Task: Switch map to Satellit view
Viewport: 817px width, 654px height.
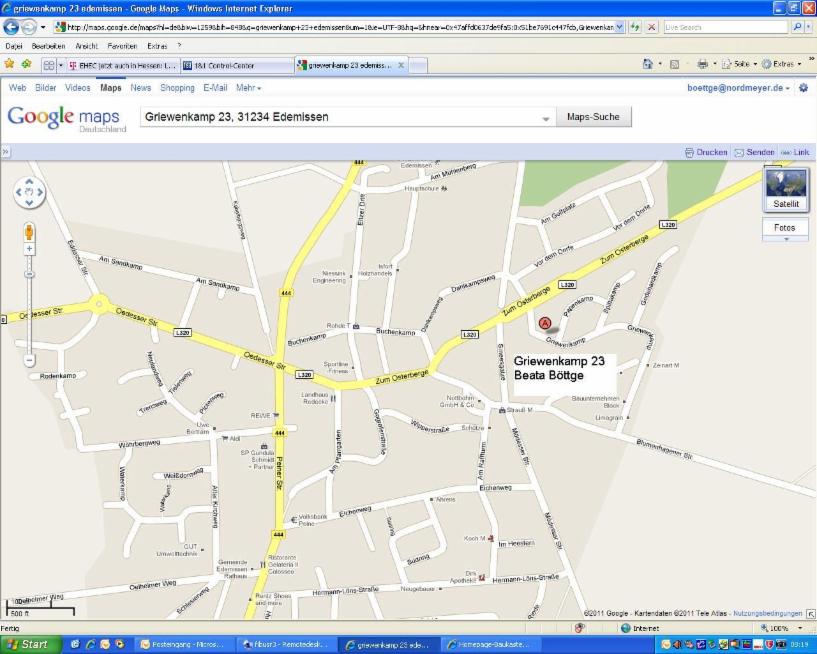Action: click(x=786, y=190)
